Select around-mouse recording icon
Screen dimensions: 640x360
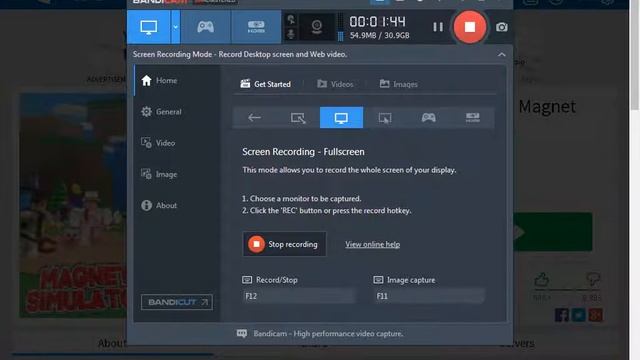point(385,118)
